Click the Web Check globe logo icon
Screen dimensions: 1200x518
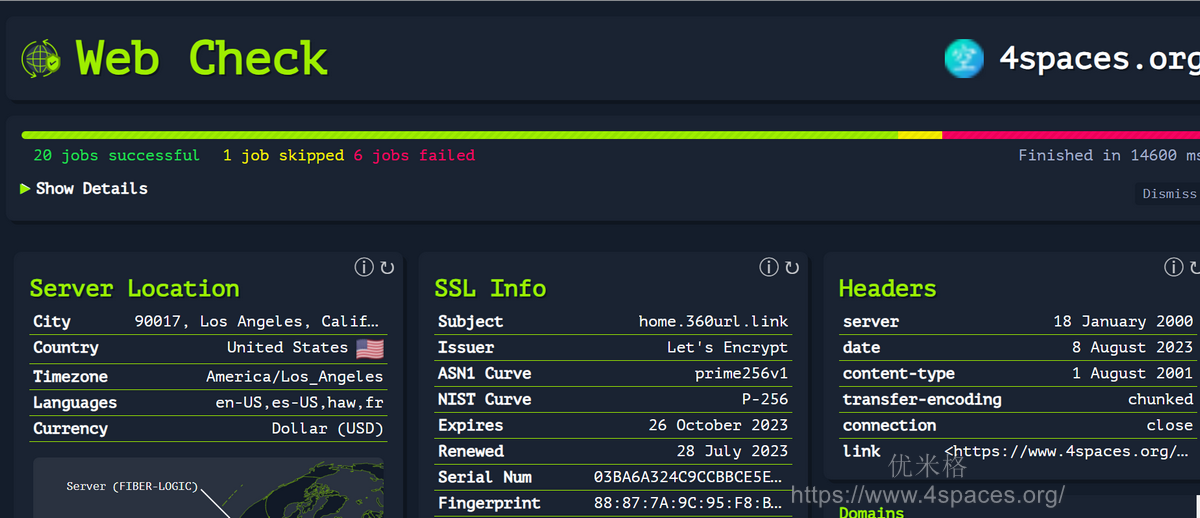pyautogui.click(x=41, y=59)
